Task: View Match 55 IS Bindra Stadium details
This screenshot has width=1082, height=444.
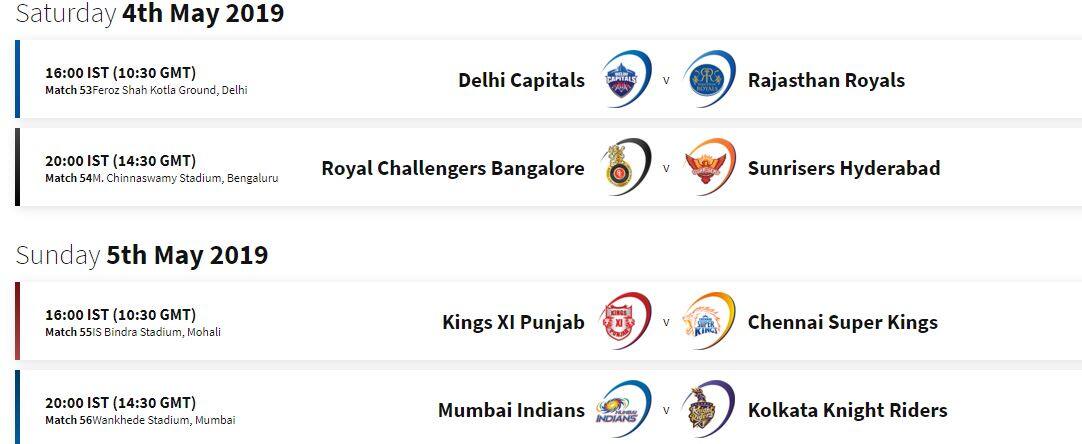Action: click(133, 332)
